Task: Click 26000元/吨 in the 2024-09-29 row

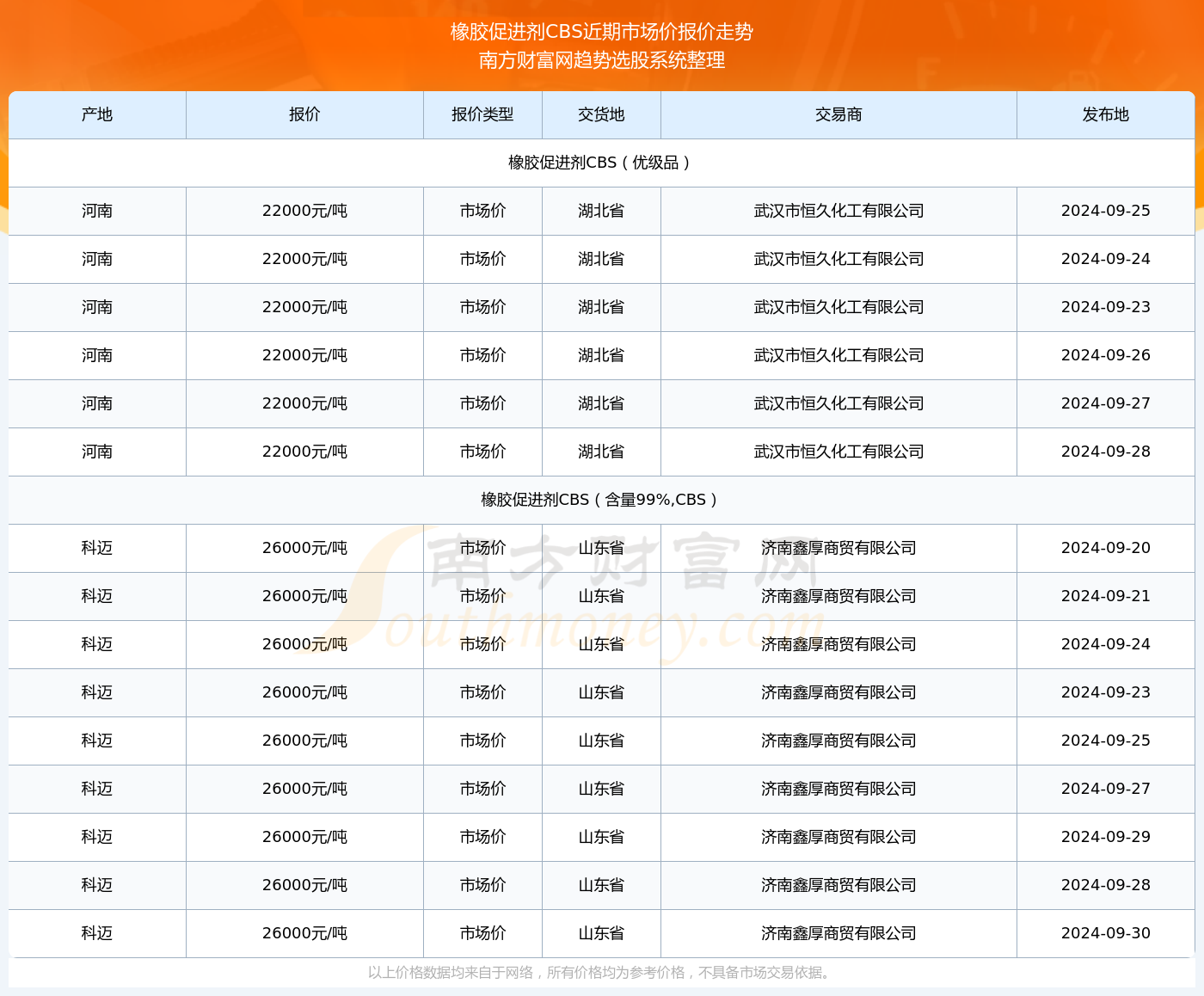Action: (x=304, y=837)
